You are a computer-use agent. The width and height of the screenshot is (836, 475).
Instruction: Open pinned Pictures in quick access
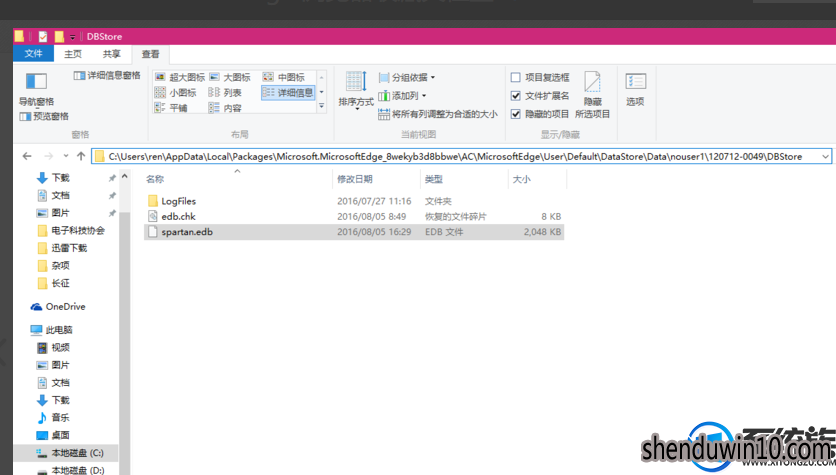point(60,213)
